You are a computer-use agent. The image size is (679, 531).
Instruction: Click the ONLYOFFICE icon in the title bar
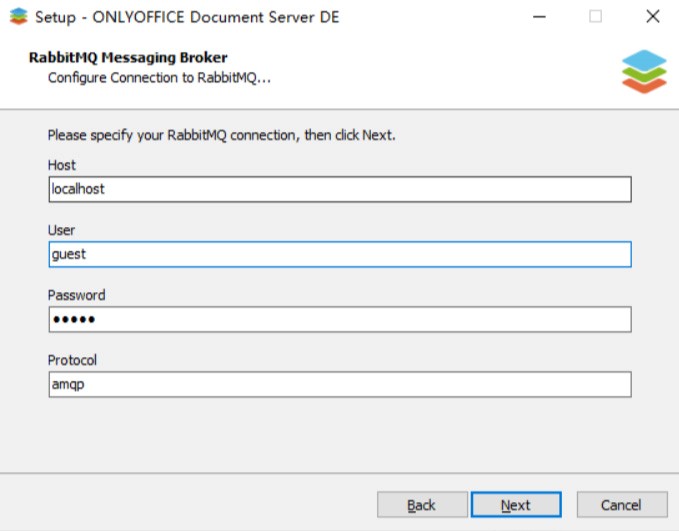pos(19,16)
